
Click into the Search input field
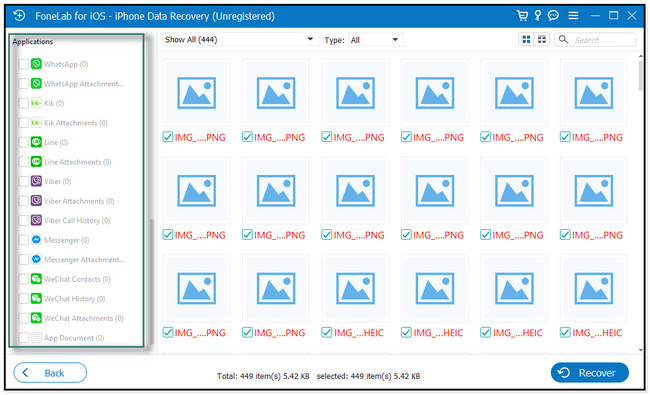click(x=603, y=40)
